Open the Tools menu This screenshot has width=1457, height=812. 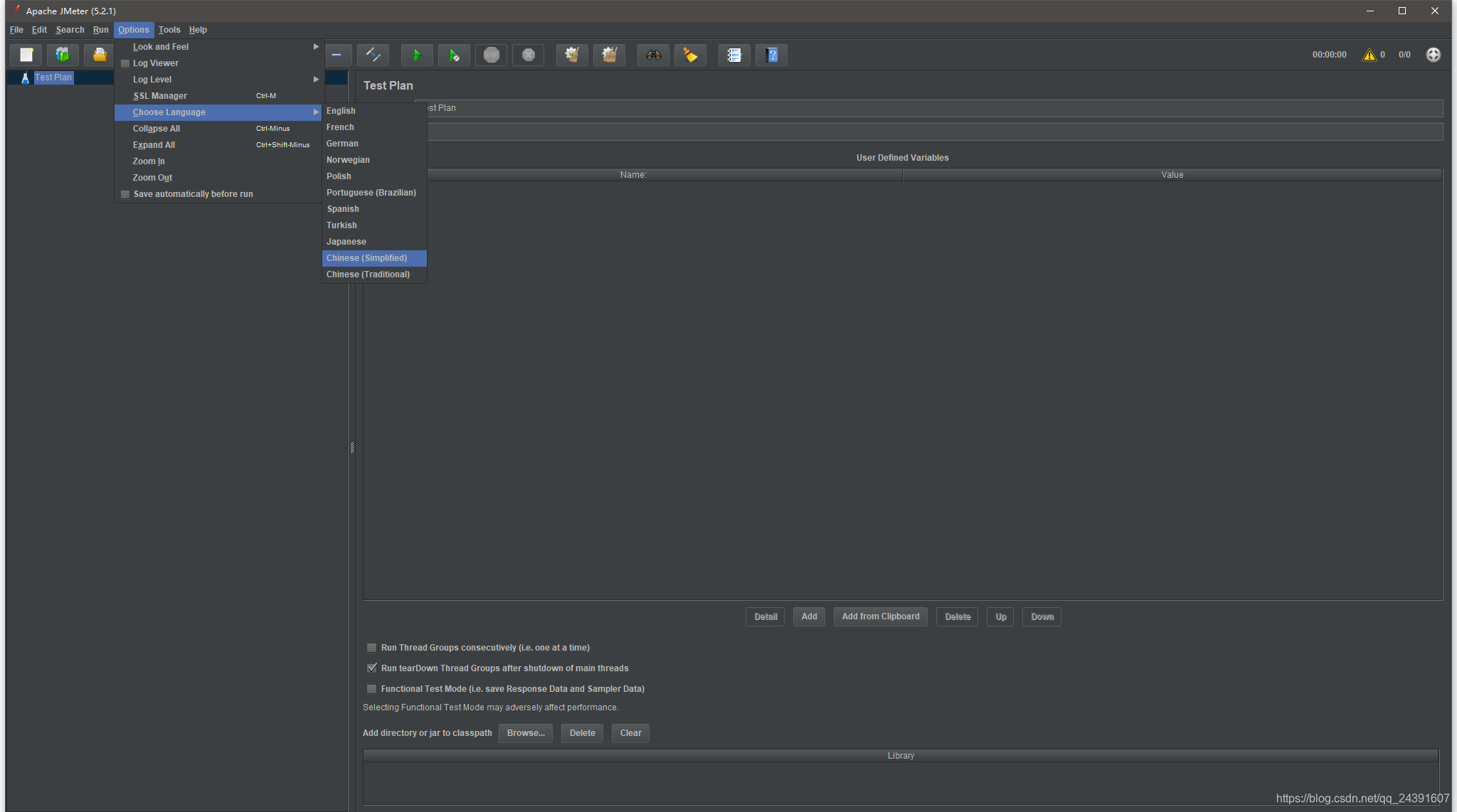169,30
